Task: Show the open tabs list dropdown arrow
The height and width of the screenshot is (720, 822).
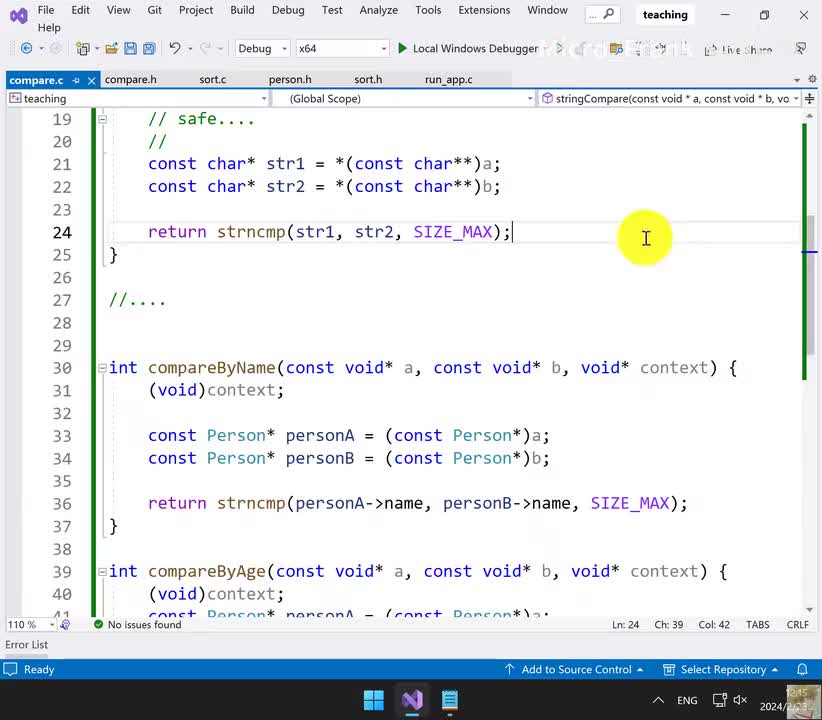Action: coord(797,80)
